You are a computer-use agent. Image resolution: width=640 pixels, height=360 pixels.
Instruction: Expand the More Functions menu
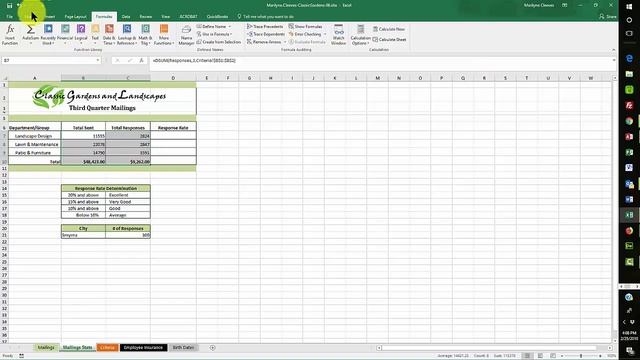click(164, 35)
